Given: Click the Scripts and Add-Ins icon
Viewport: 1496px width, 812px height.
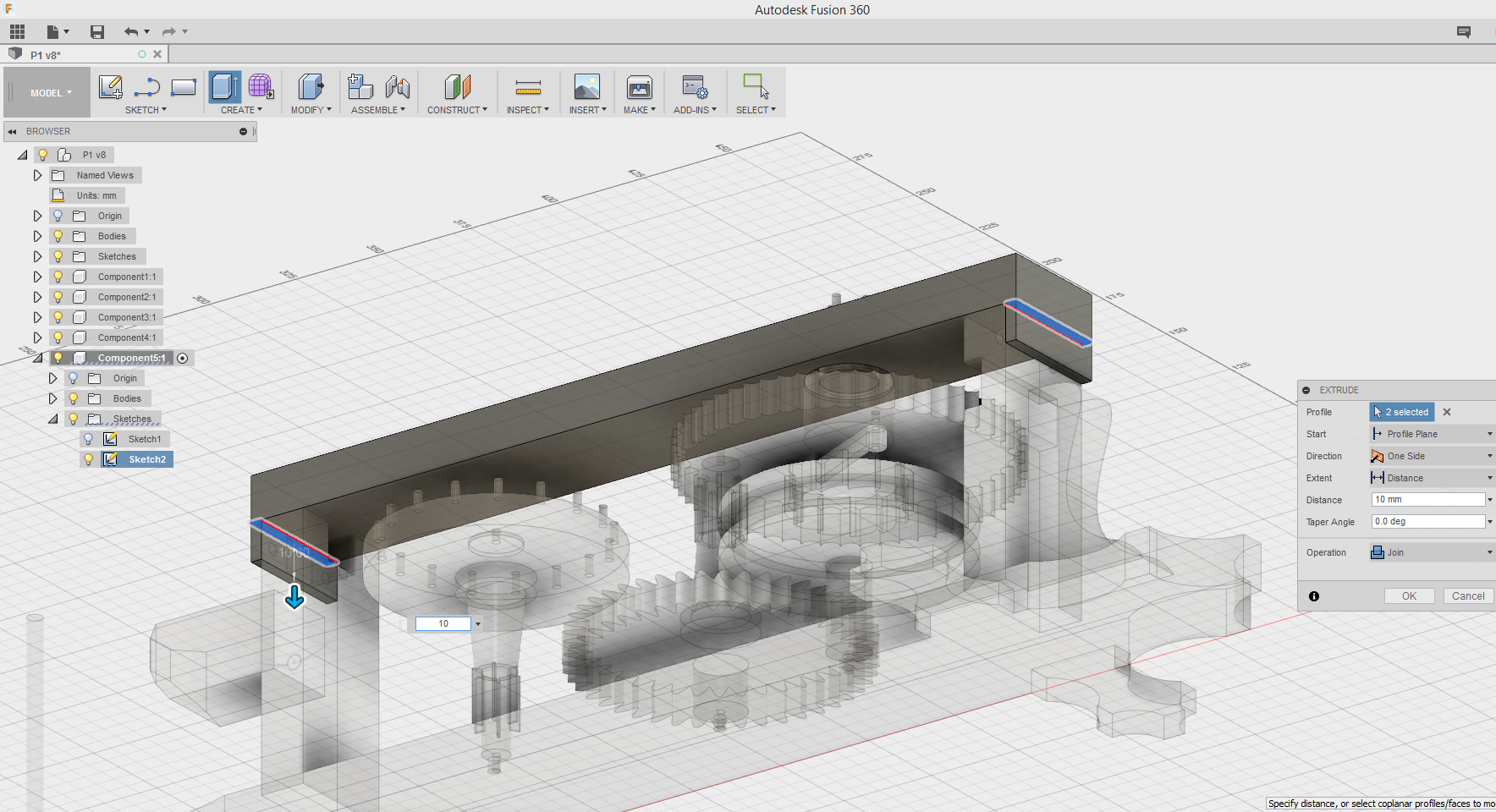Looking at the screenshot, I should 696,86.
